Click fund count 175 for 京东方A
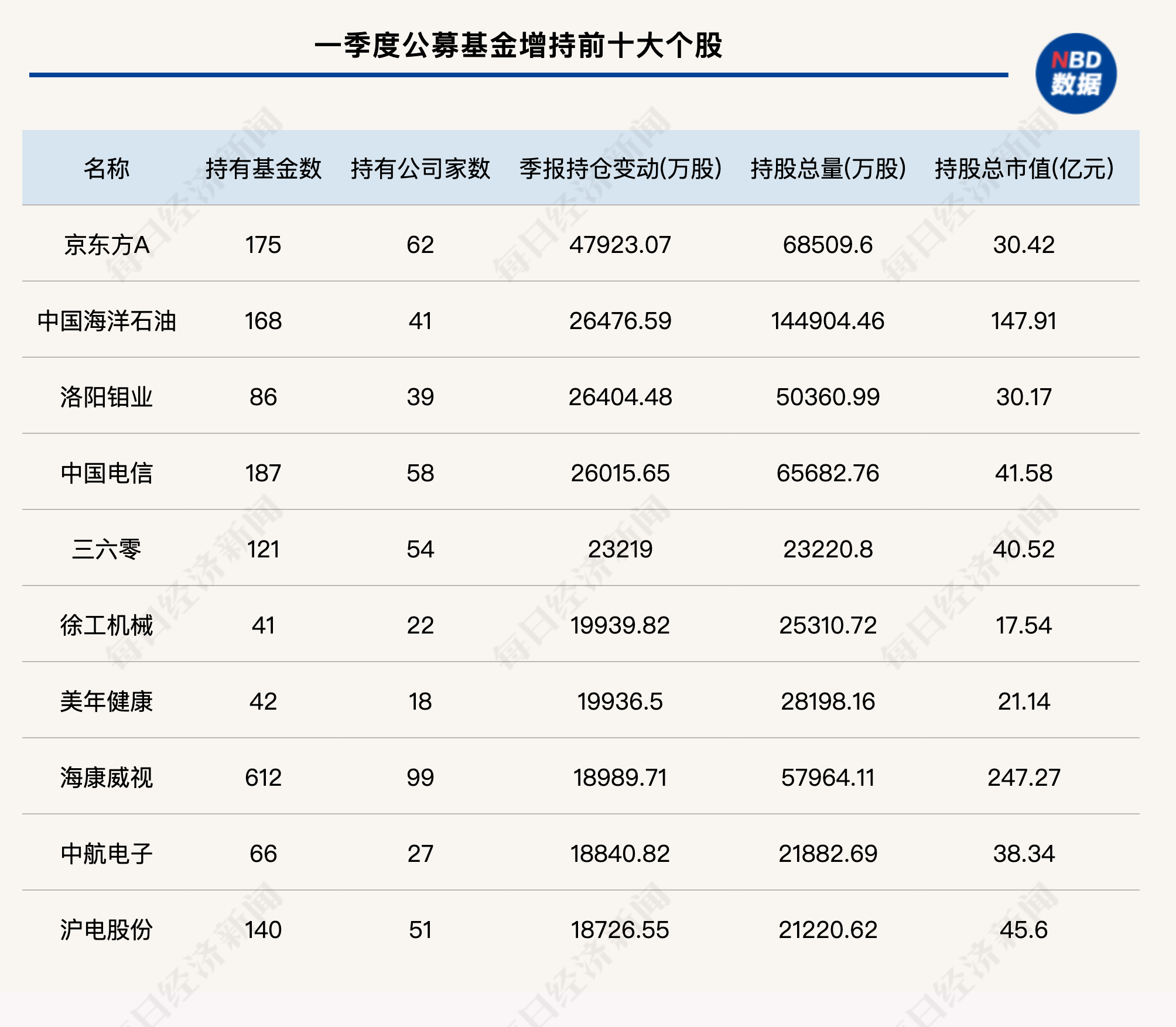 click(x=264, y=245)
